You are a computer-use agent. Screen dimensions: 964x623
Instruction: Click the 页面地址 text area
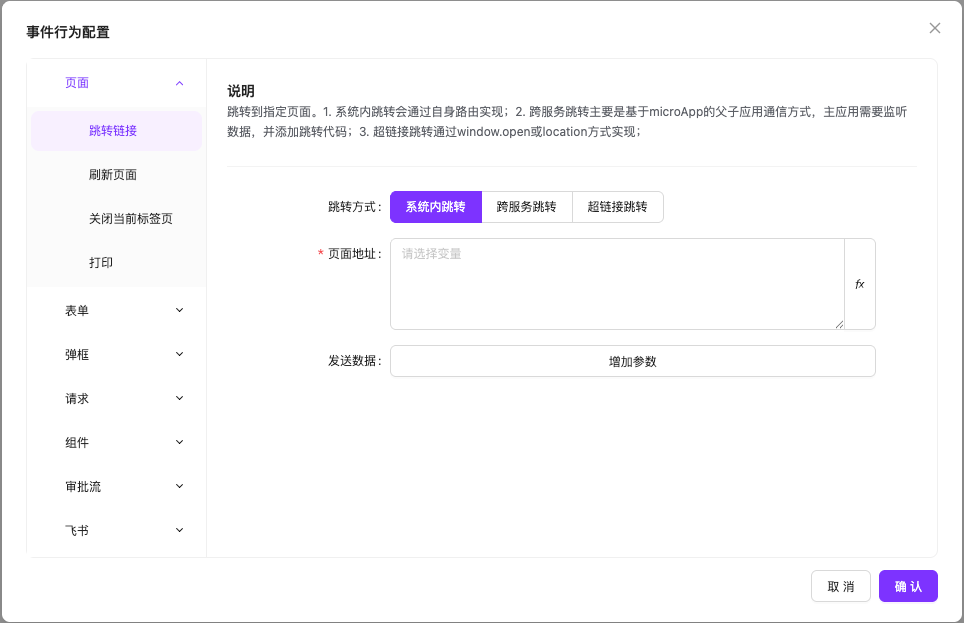617,284
